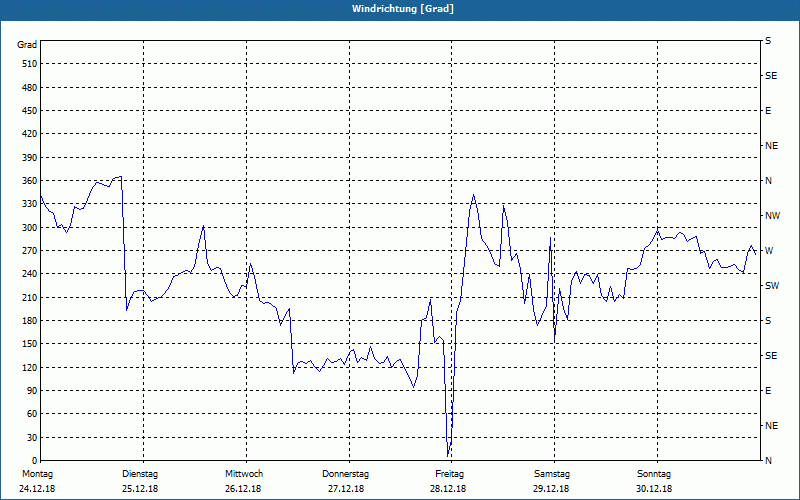Click the 390 degree axis label

point(29,158)
